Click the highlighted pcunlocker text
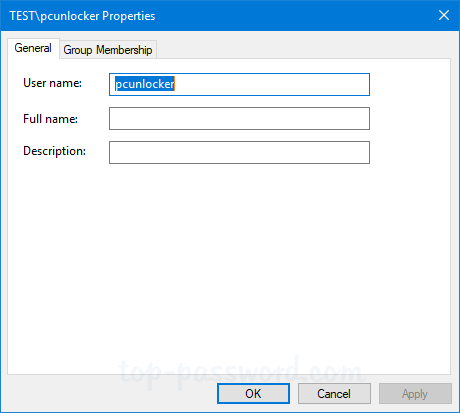This screenshot has width=460, height=413. tap(145, 84)
